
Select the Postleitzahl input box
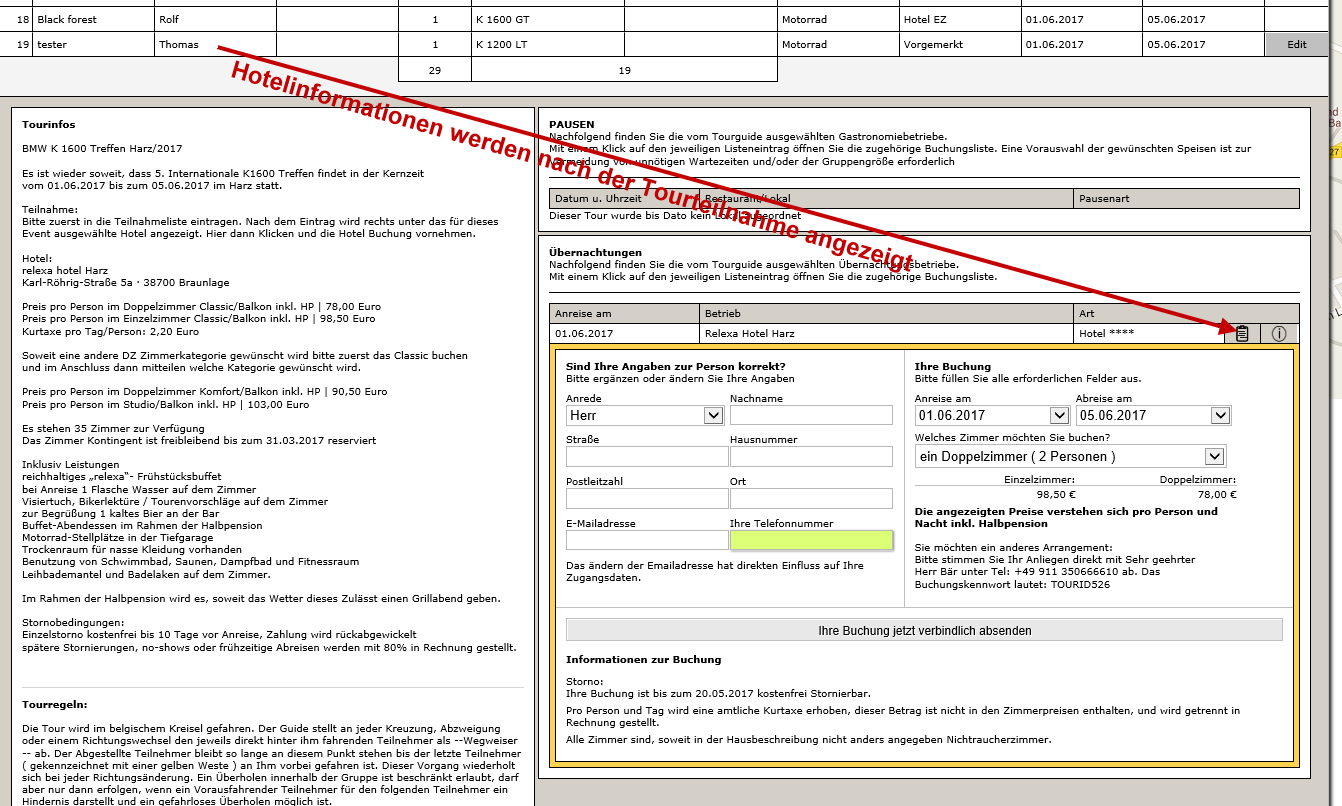(647, 499)
